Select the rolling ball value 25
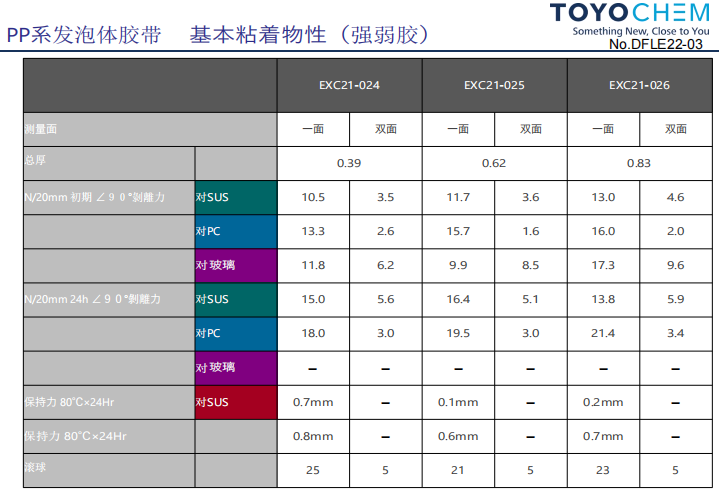 tap(313, 469)
